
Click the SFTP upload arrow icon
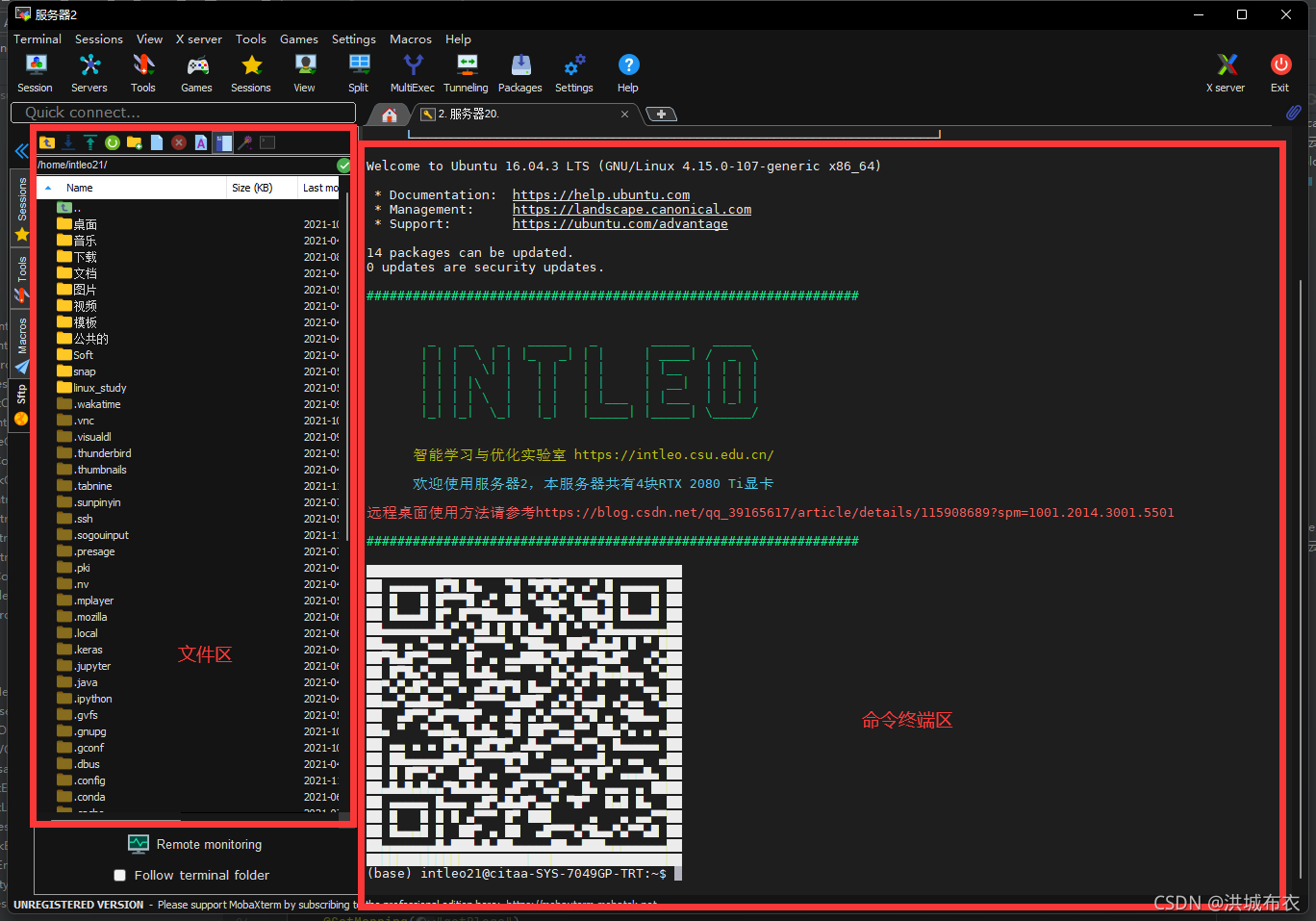pyautogui.click(x=90, y=142)
